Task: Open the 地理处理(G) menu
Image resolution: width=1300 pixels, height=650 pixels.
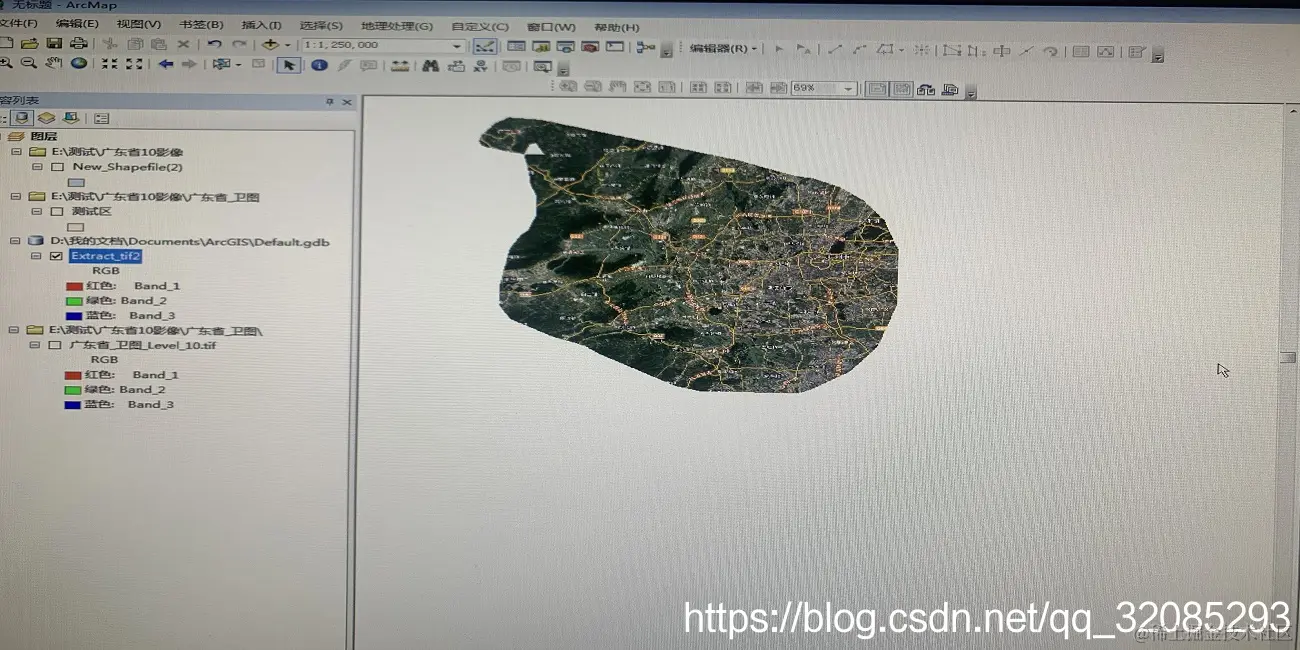Action: click(x=397, y=25)
